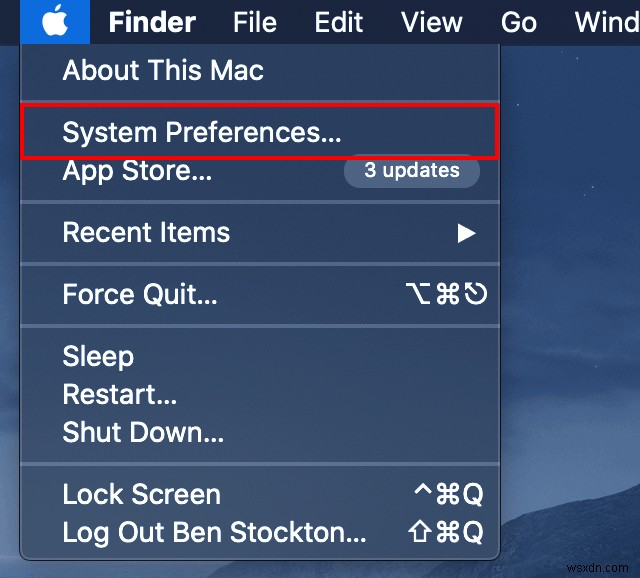The height and width of the screenshot is (578, 640).
Task: Choose the App Store menu entry
Action: 137,171
